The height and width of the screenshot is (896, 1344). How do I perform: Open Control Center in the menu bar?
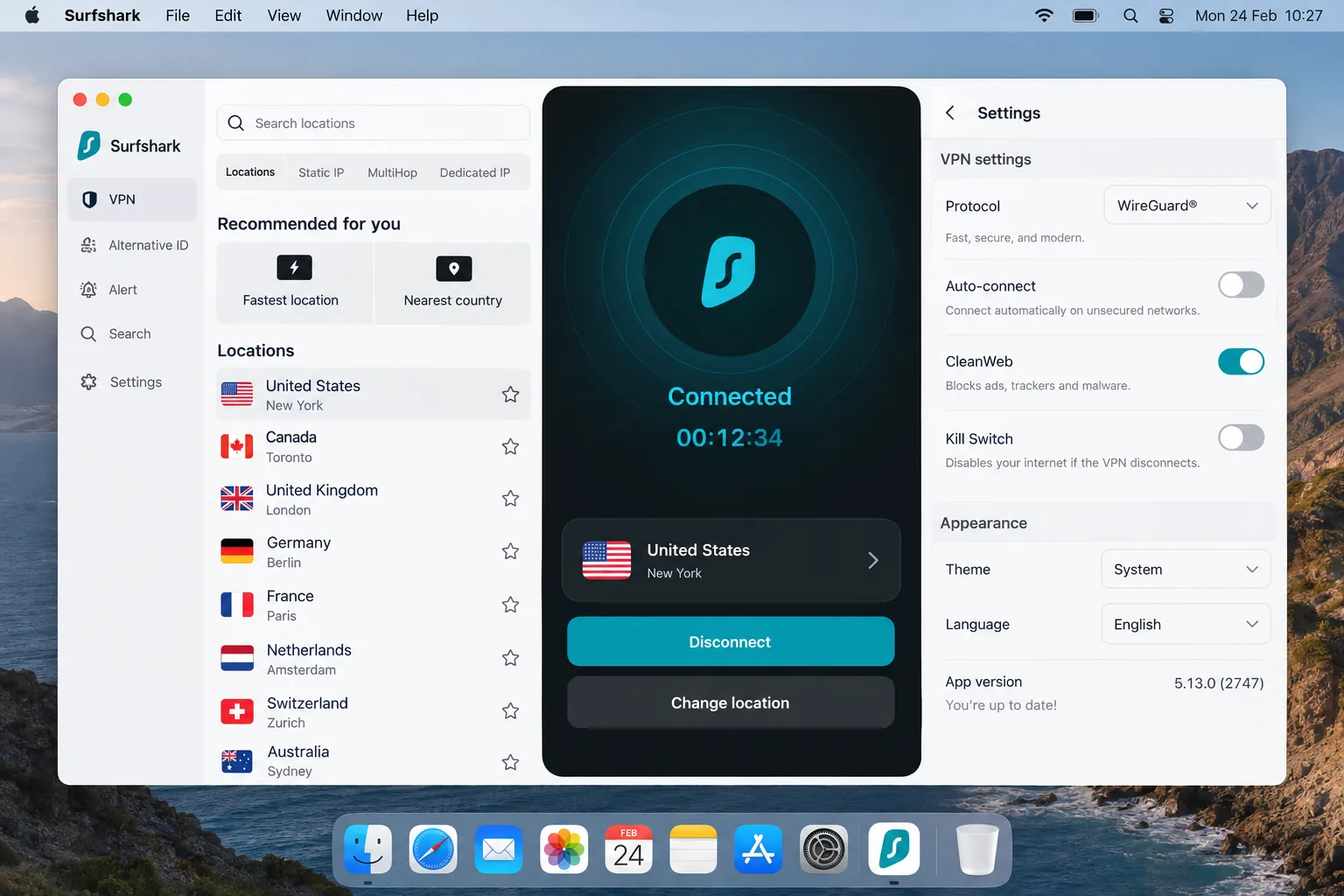point(1166,16)
